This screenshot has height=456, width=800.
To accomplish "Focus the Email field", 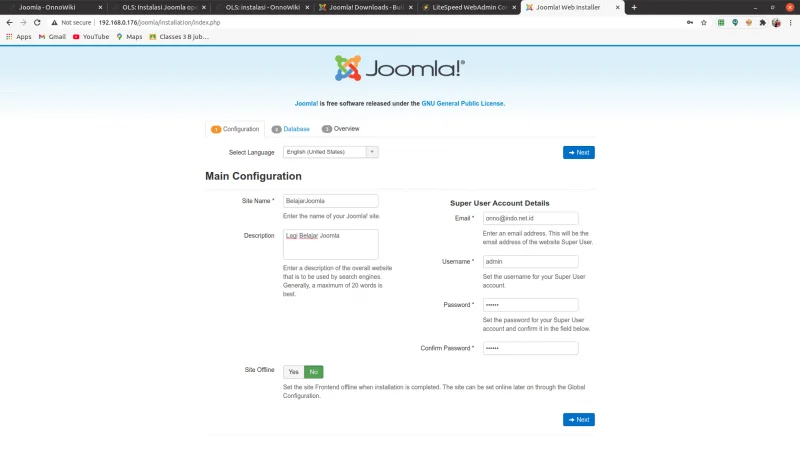I will pyautogui.click(x=531, y=218).
